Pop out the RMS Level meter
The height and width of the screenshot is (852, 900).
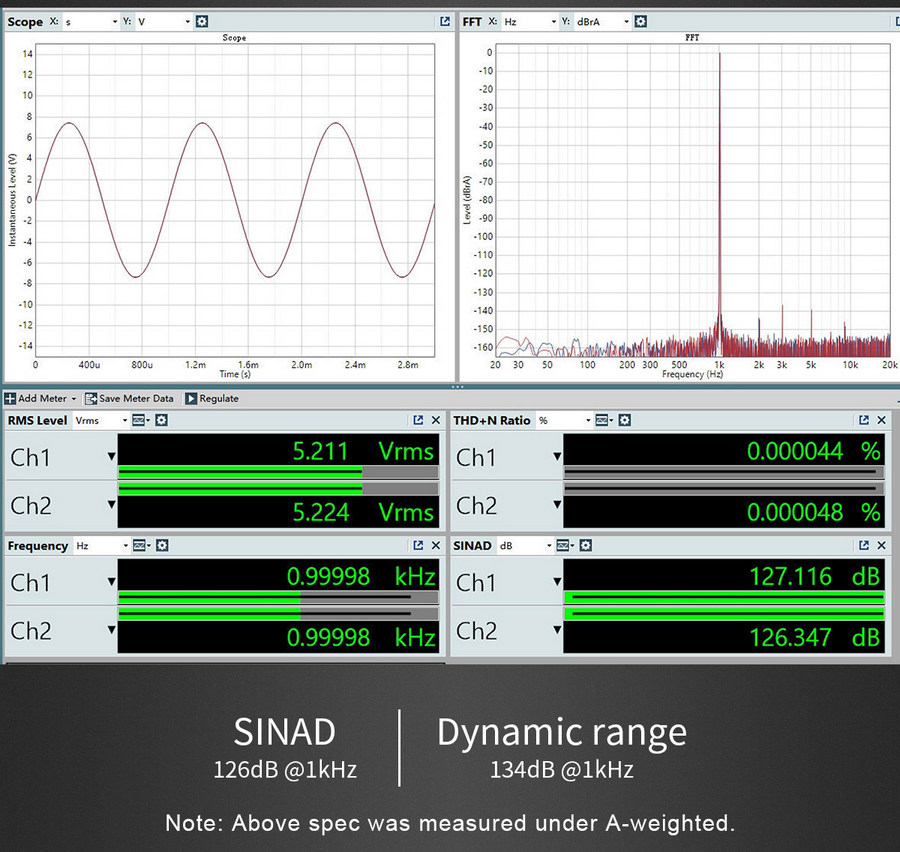(x=418, y=420)
